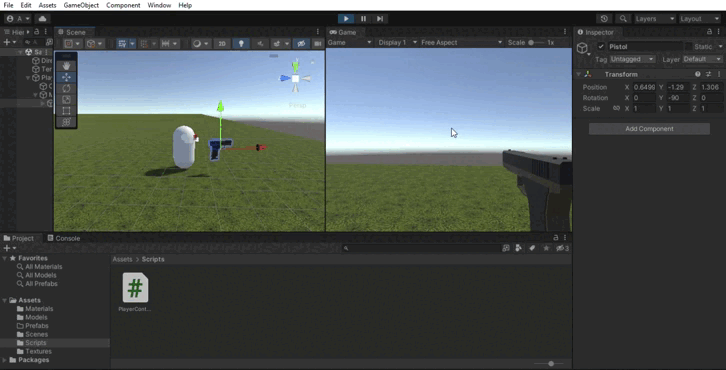The image size is (726, 370).
Task: Toggle the Pistol active checkbox
Action: click(x=601, y=46)
